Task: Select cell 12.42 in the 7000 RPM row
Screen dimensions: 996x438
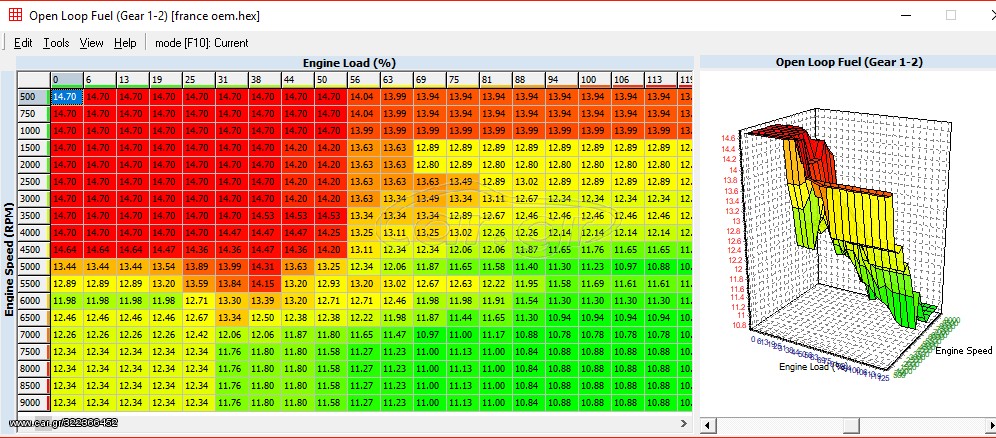Action: pyautogui.click(x=199, y=335)
